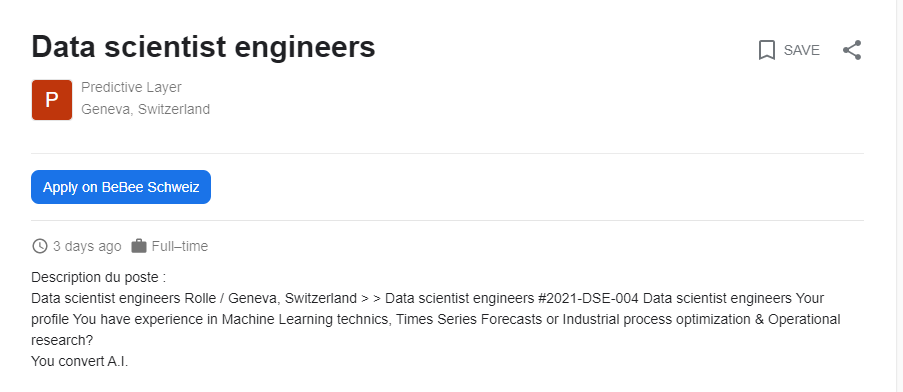Click 'Times Series Forecasts' in the description
Screen dimensions: 903x392
pyautogui.click(x=469, y=319)
